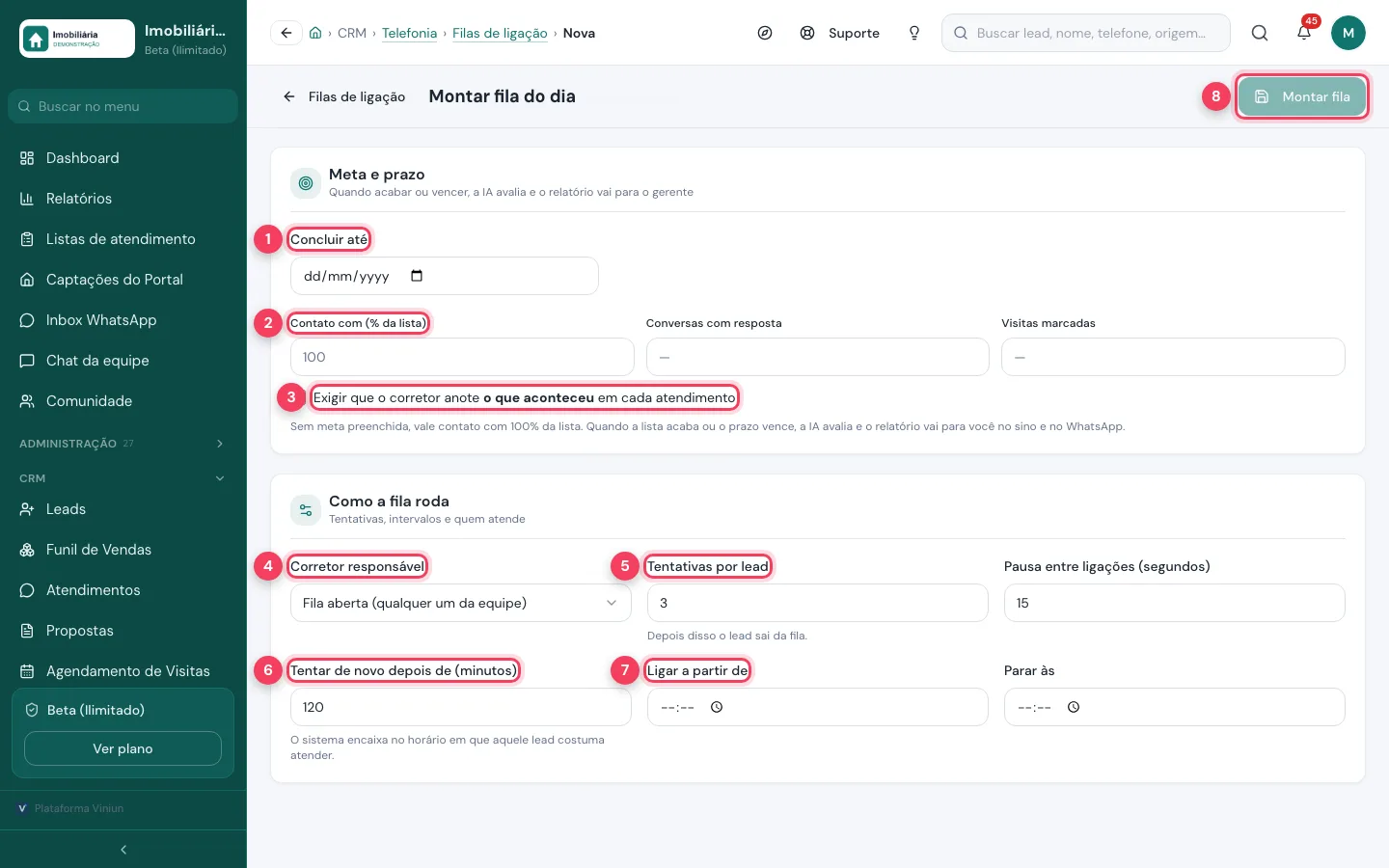The width and height of the screenshot is (1389, 868).
Task: Click the Dashboard grid icon in sidebar
Action: (x=27, y=158)
